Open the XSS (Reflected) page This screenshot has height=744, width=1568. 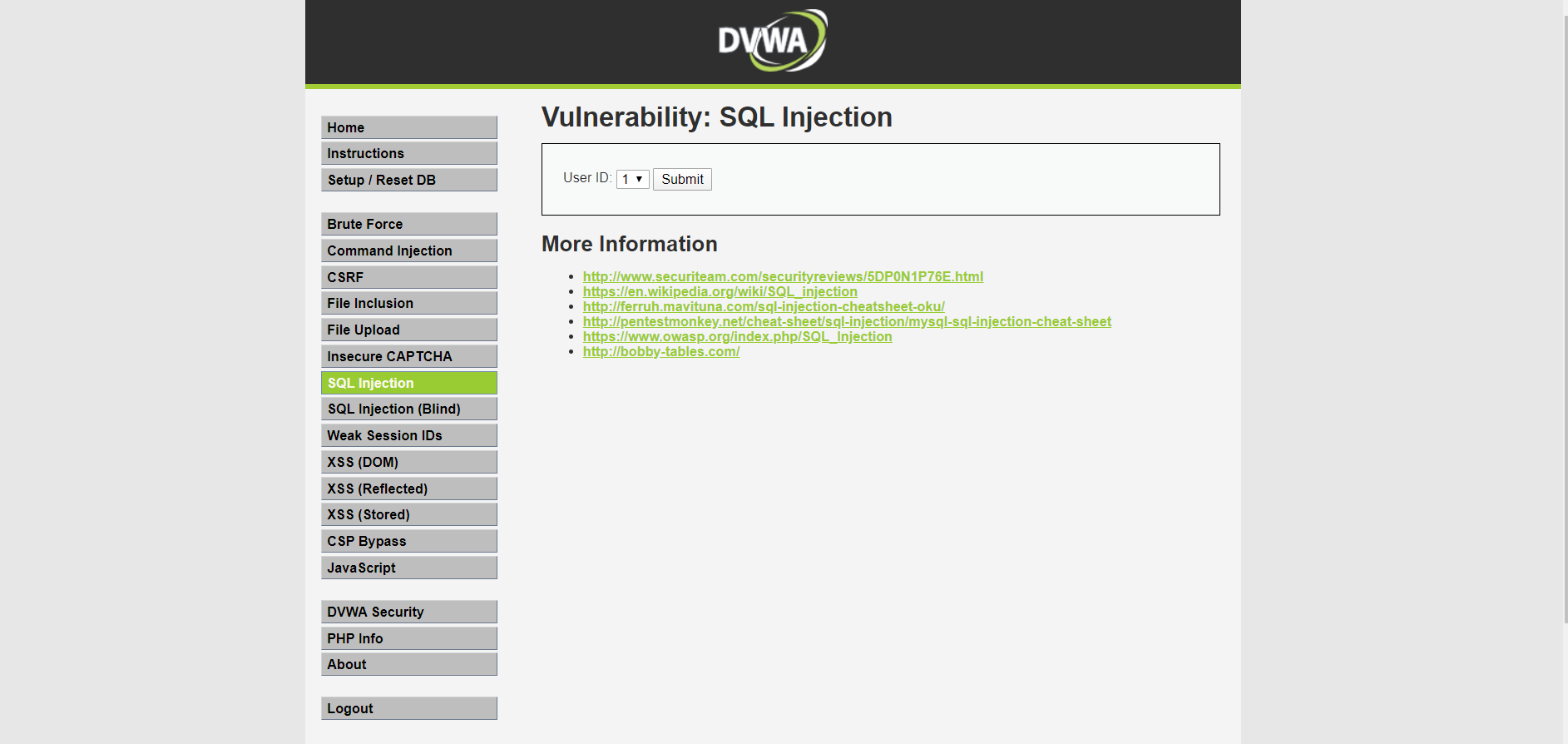coord(409,489)
